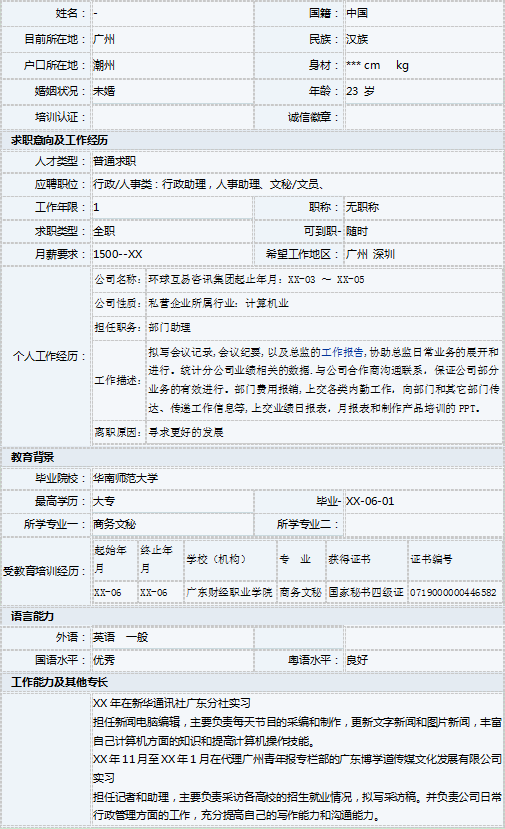Click the 月薪要求 value 1500--XX
Screen dimensions: 505x829
pos(118,254)
